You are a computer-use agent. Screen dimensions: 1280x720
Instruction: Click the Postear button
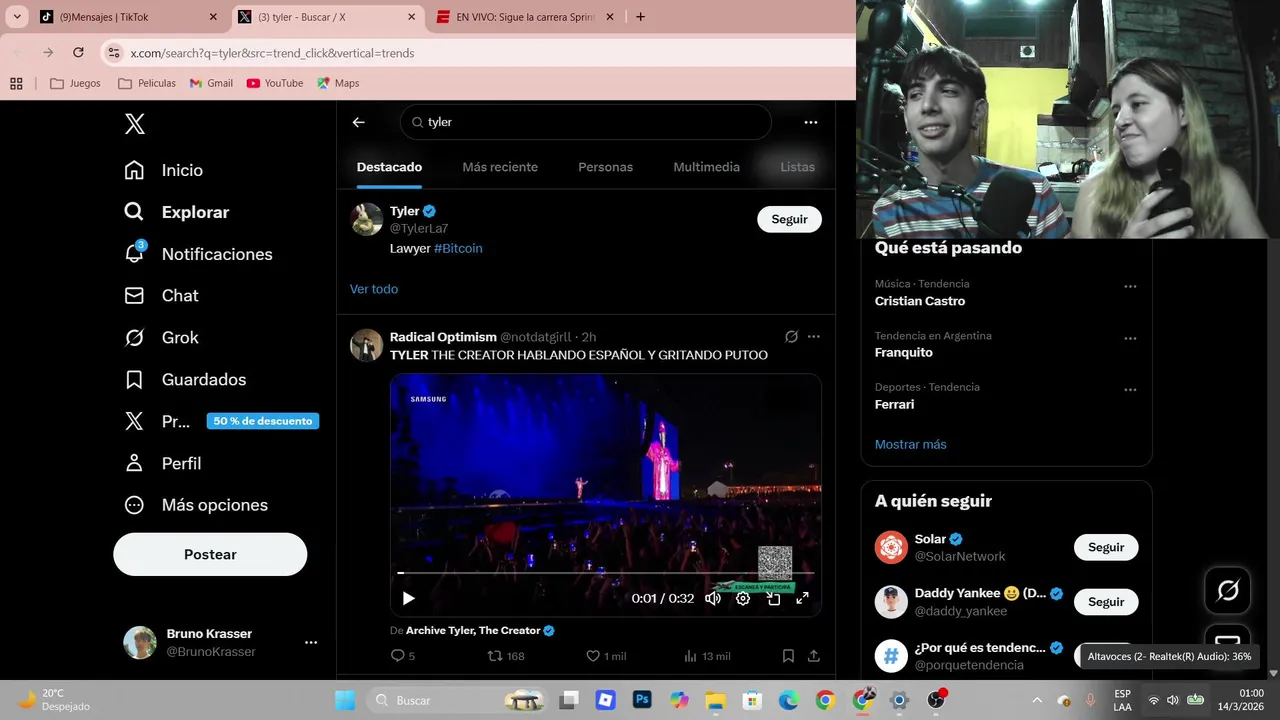click(210, 554)
